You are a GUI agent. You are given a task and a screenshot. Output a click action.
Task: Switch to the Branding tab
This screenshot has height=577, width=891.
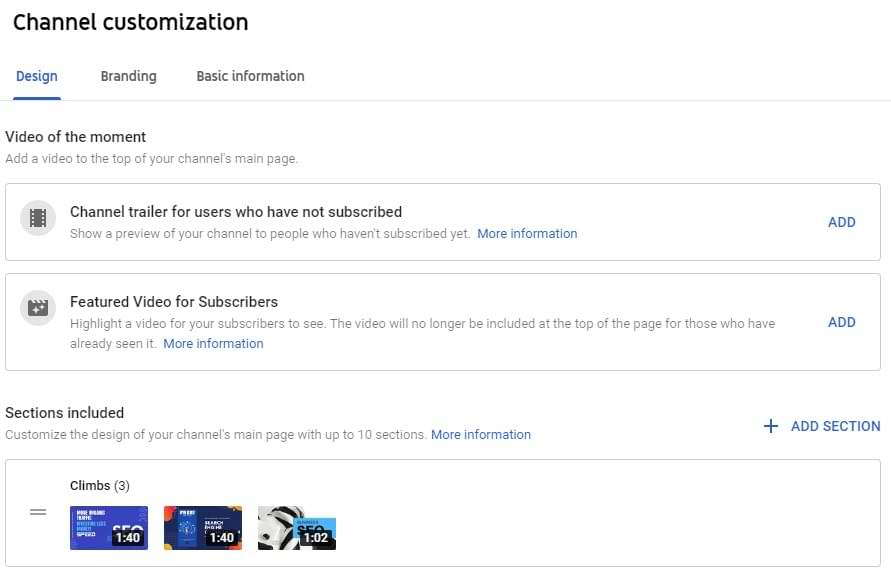[x=128, y=76]
